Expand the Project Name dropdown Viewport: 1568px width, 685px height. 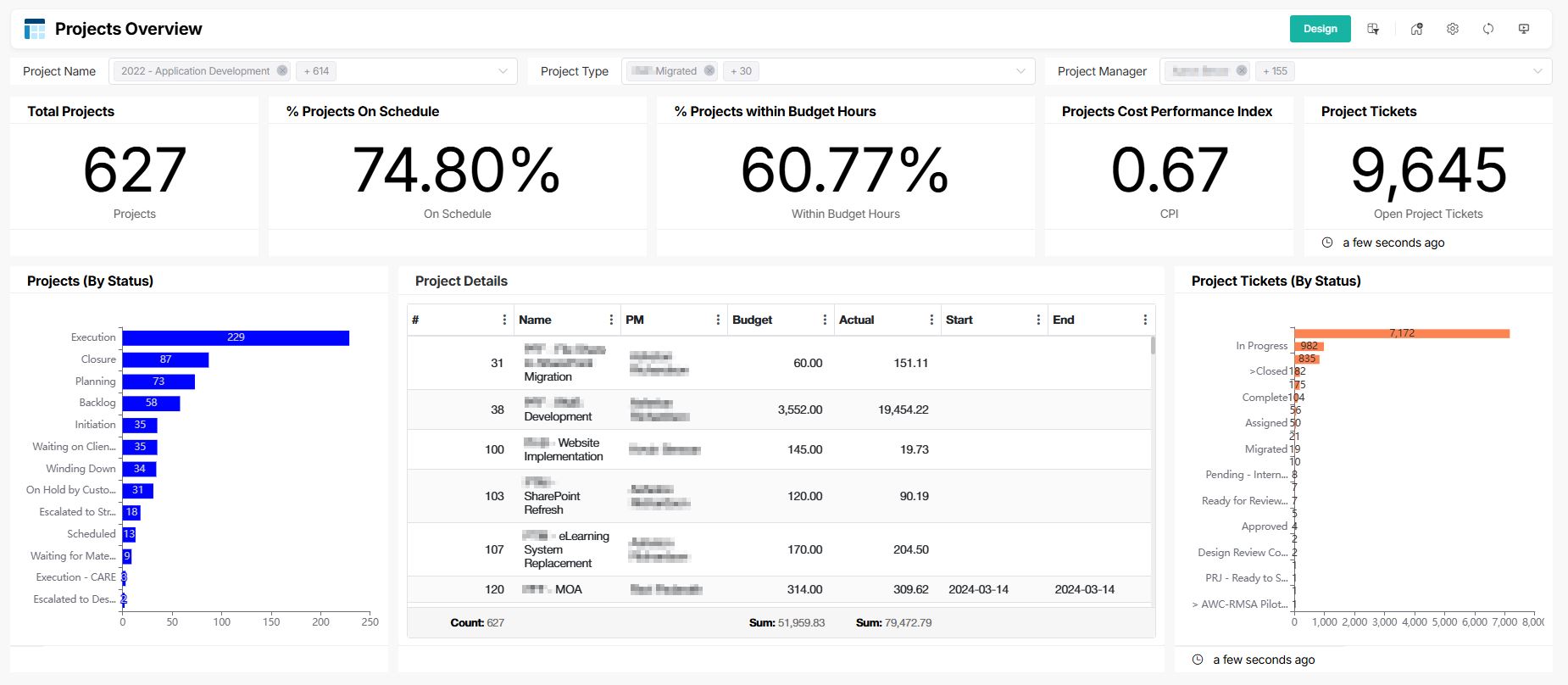(x=503, y=71)
